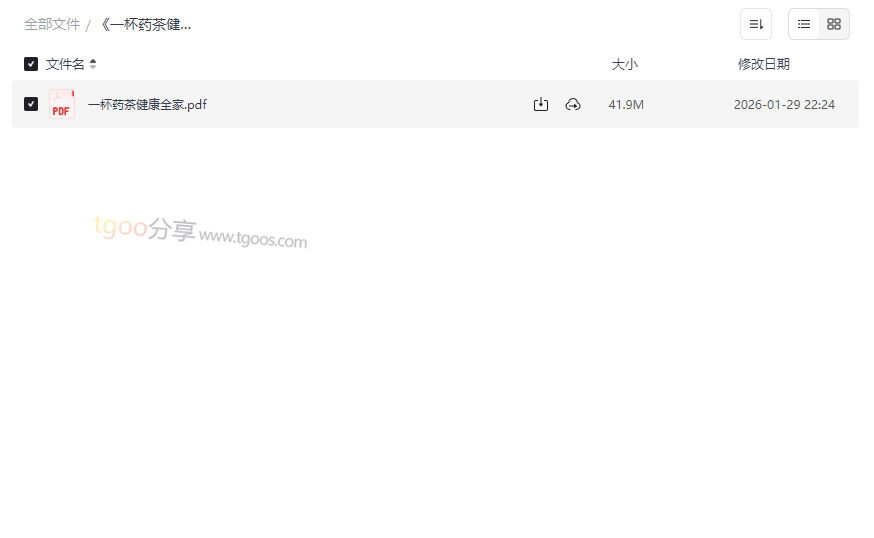This screenshot has height=538, width=874.
Task: Click the 文件名 column header
Action: pos(65,64)
